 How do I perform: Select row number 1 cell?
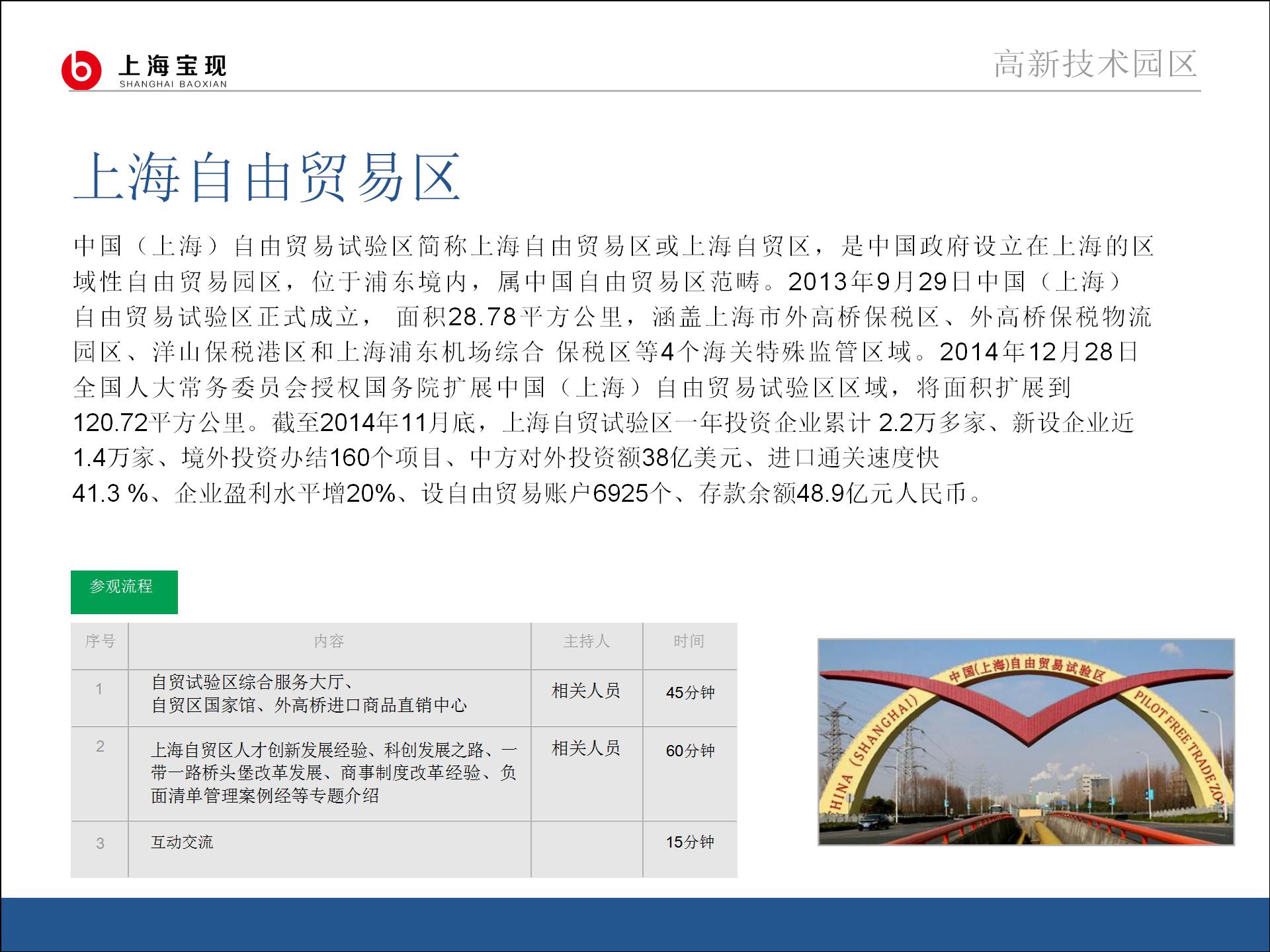click(100, 698)
